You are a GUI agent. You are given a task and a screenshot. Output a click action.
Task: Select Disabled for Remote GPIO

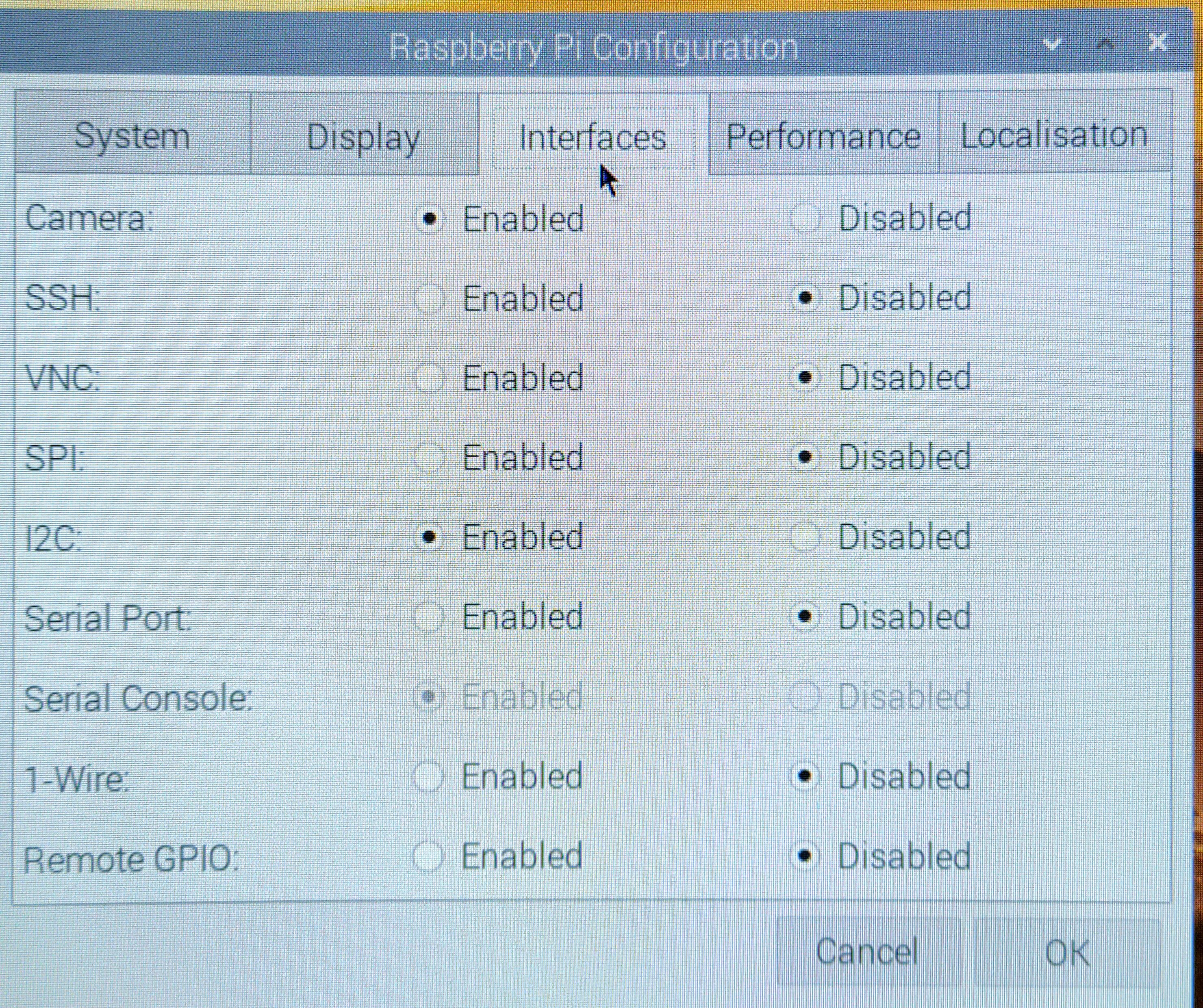click(x=805, y=856)
